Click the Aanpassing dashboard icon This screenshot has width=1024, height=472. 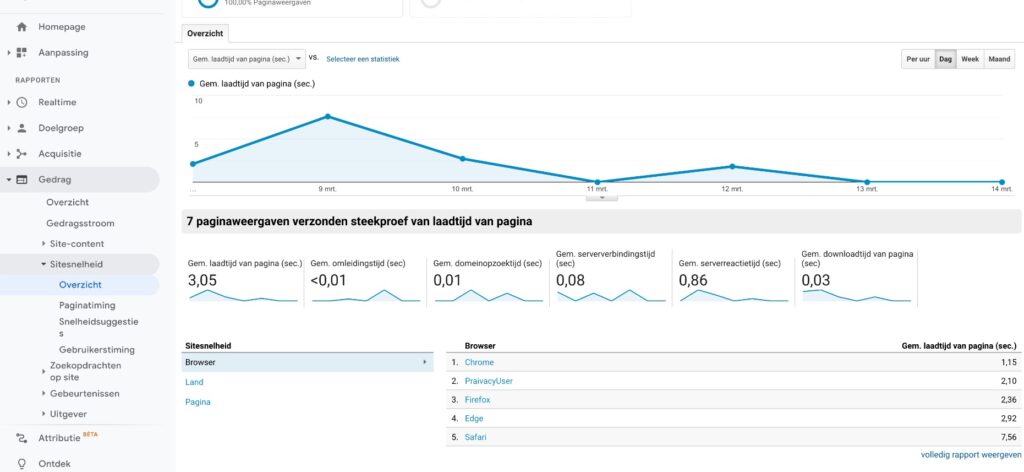tap(22, 52)
